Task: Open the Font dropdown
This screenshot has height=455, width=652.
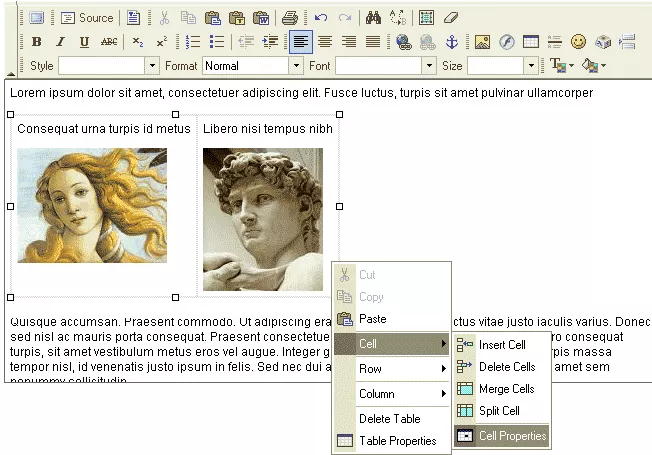Action: pyautogui.click(x=386, y=66)
